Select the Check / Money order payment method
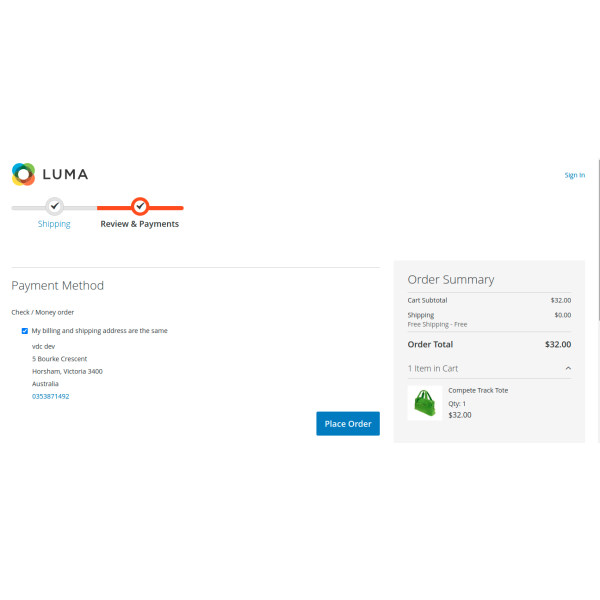 [43, 312]
